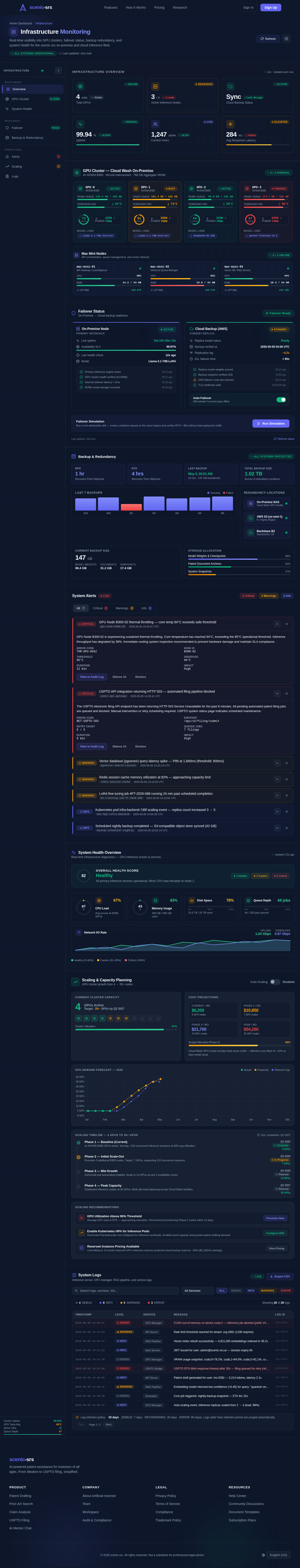
Task: Switch to the Info alerts tab
Action: coord(147,608)
